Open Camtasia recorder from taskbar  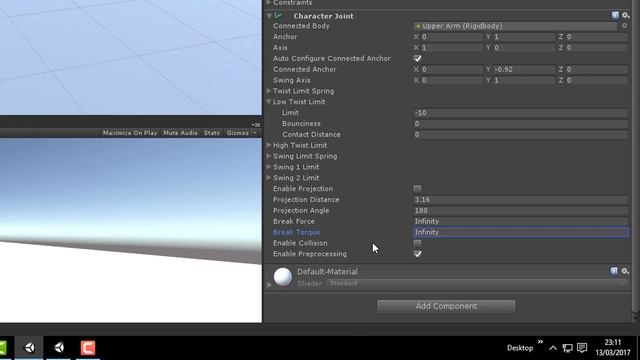tap(88, 348)
